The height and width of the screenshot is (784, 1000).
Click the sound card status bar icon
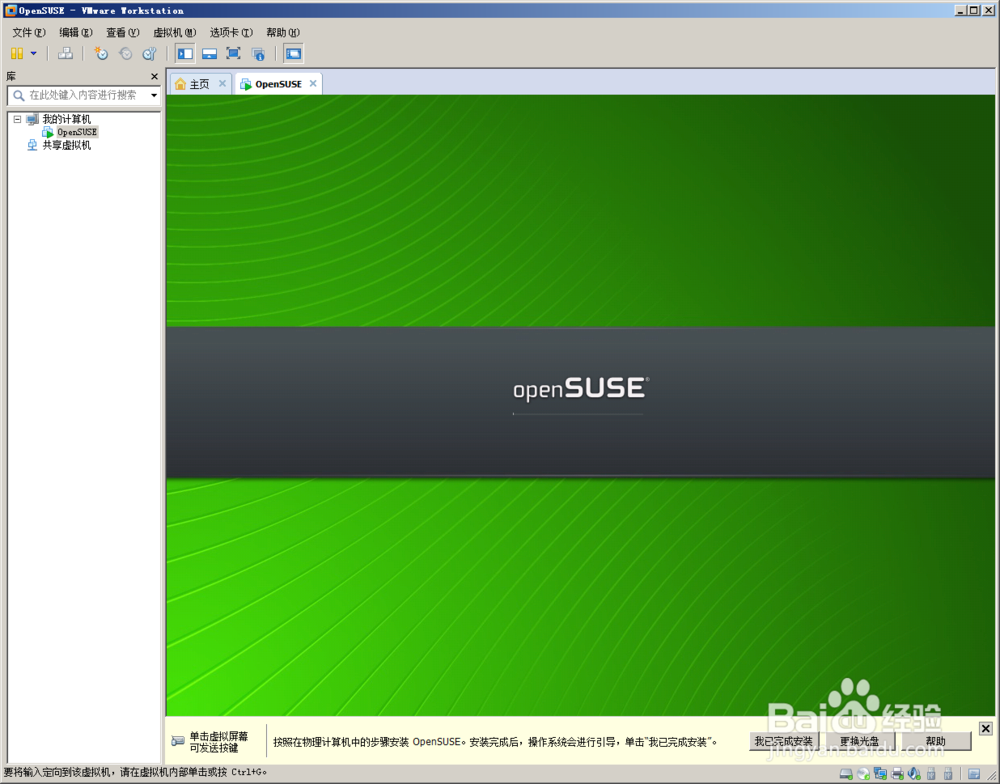click(x=914, y=774)
